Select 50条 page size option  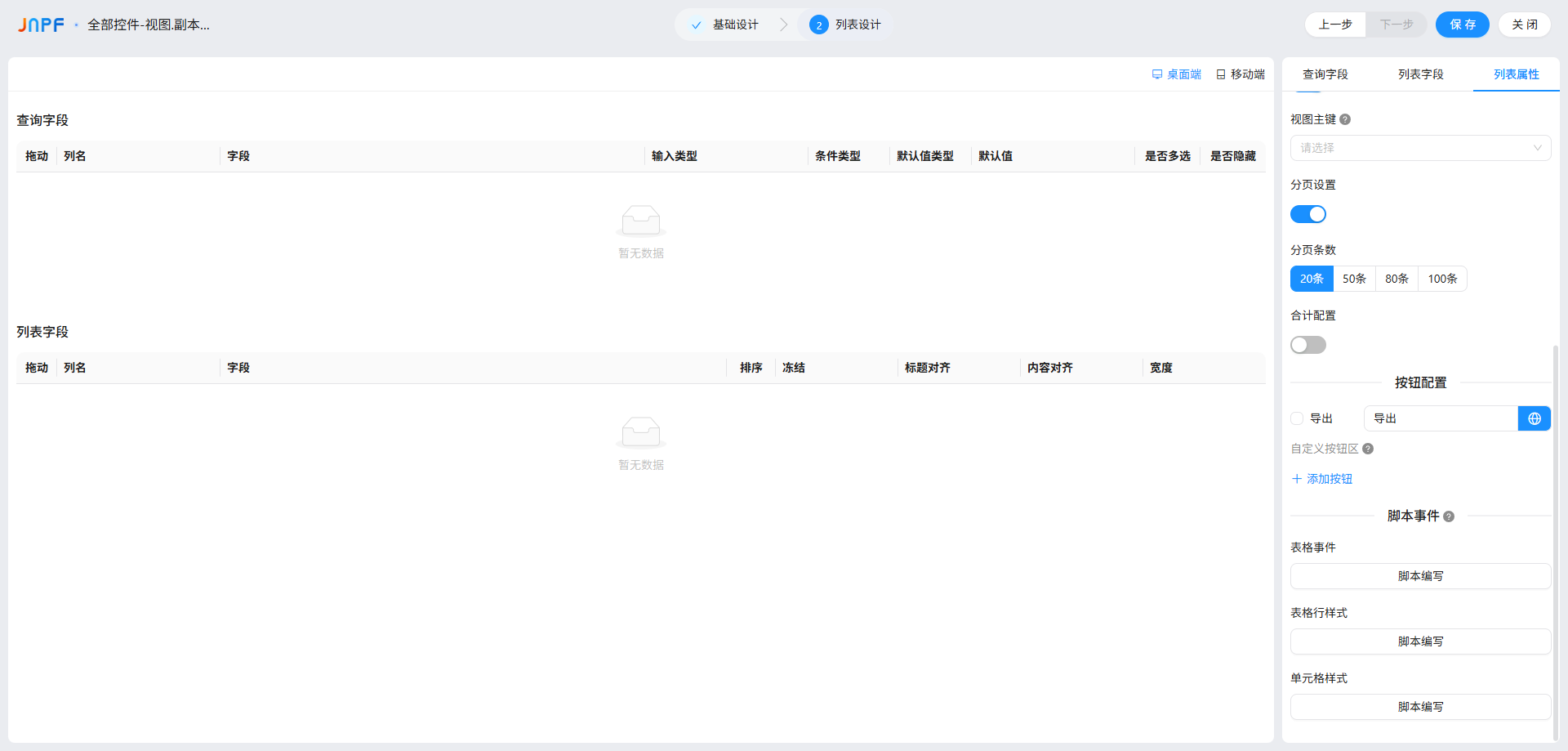tap(1354, 279)
